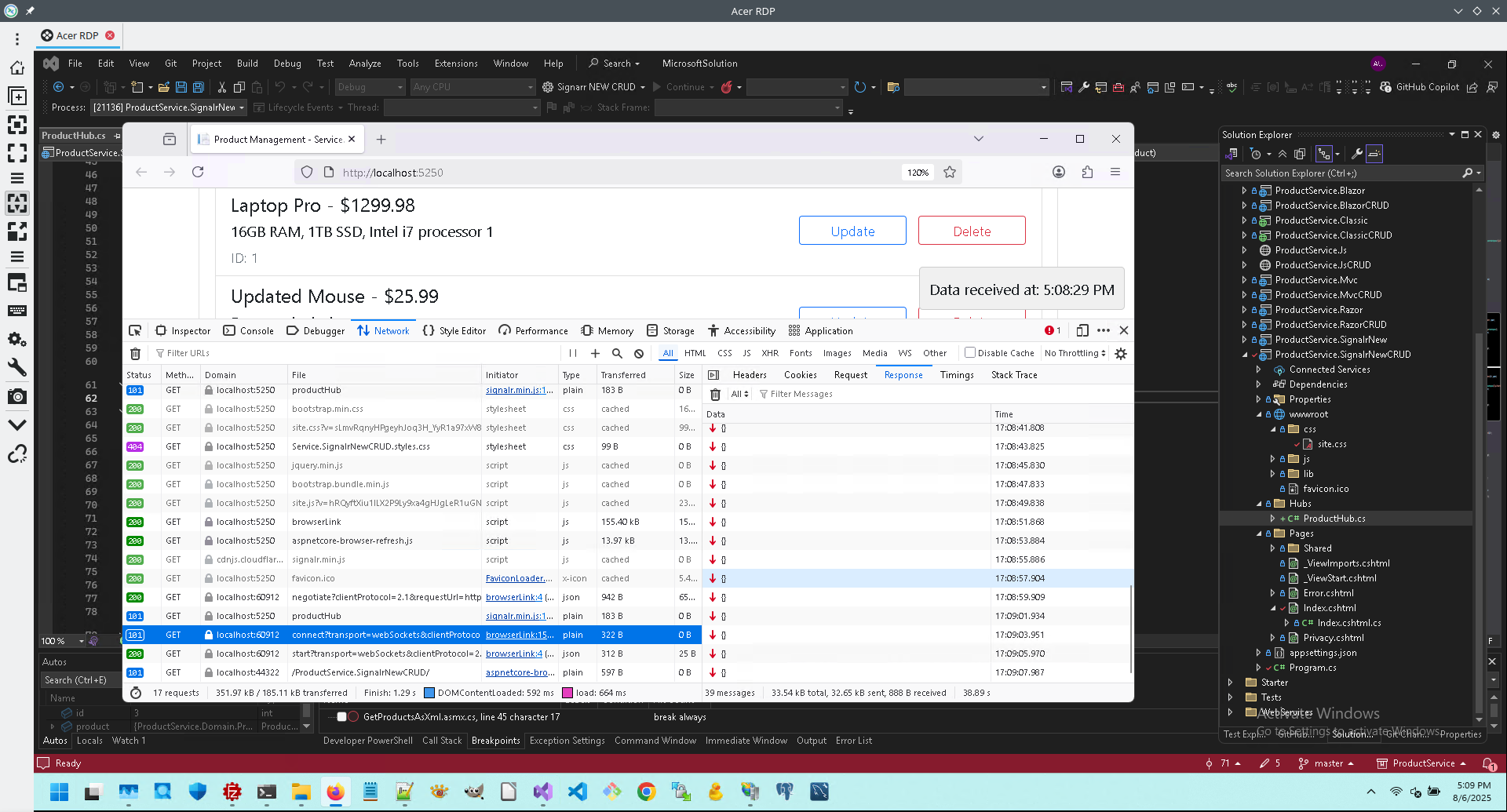Click Save in the Visual Studio toolbar
Screen dimensions: 1507x812
point(181,87)
